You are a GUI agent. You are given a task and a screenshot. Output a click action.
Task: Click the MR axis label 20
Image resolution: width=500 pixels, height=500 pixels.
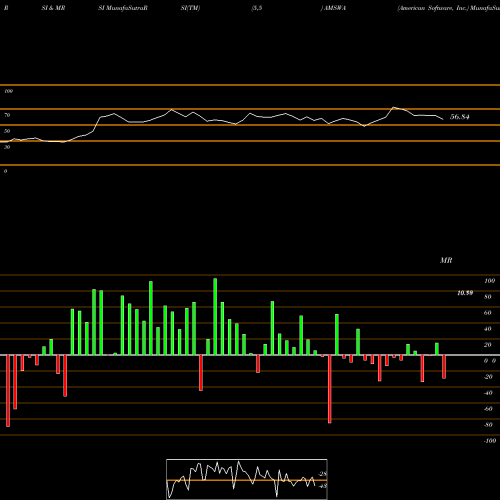click(x=488, y=345)
